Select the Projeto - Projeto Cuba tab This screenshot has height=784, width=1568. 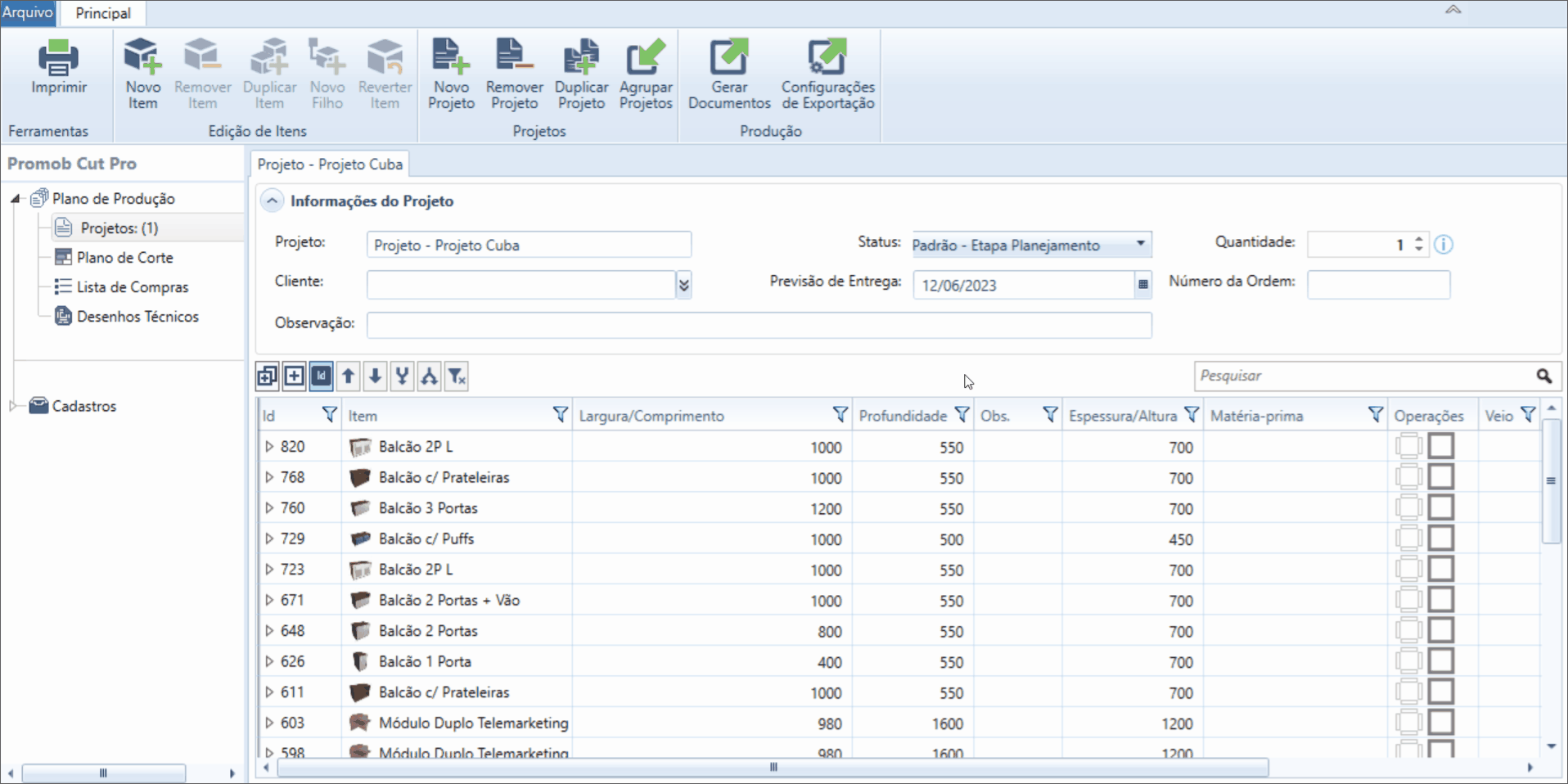[x=330, y=164]
